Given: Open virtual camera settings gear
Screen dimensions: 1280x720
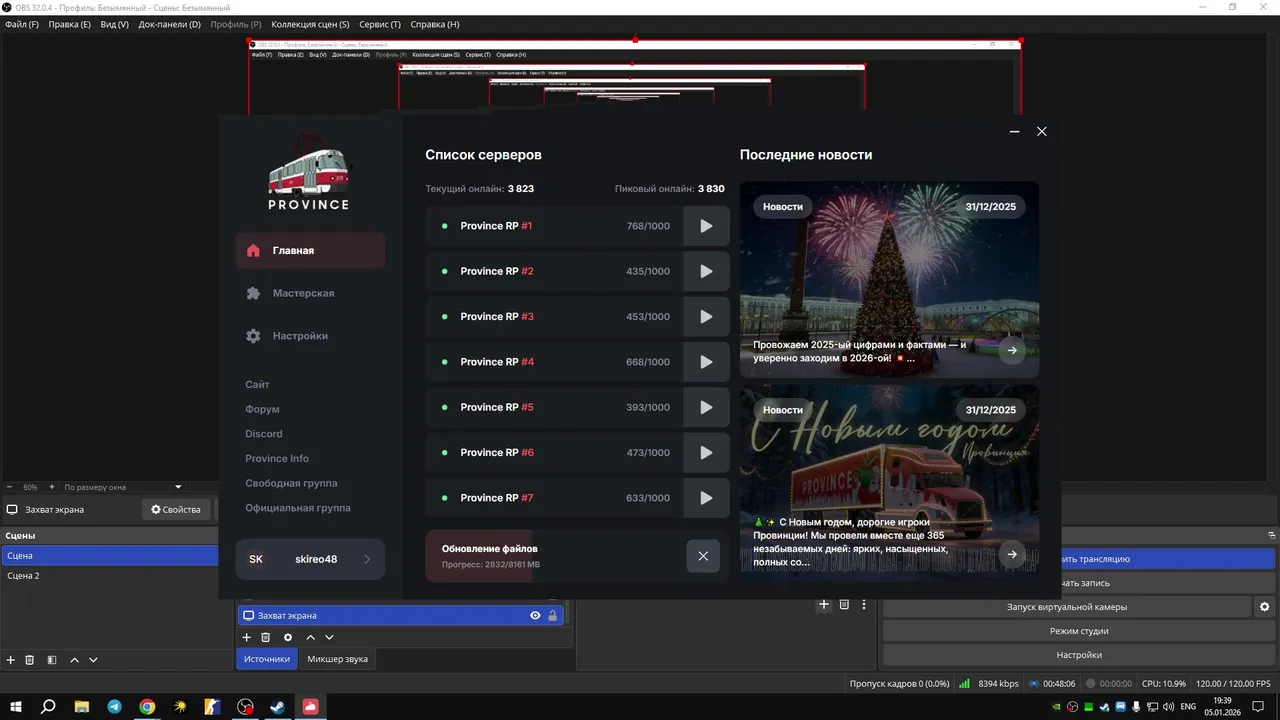Looking at the screenshot, I should tap(1265, 607).
